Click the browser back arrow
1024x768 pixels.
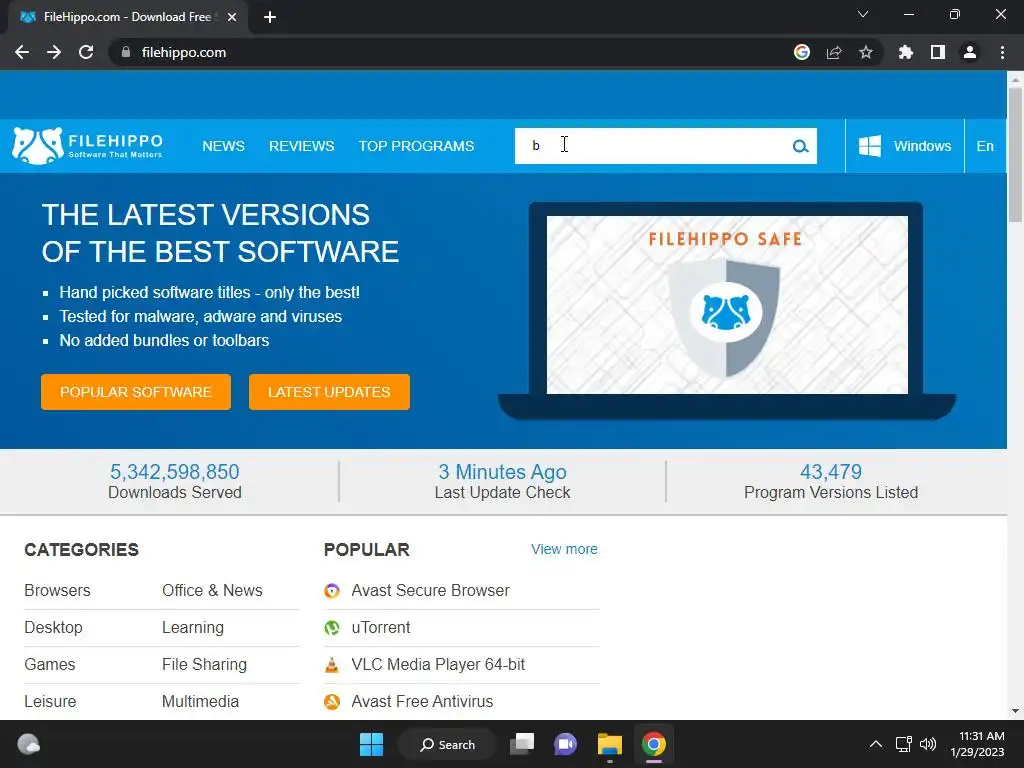point(22,52)
